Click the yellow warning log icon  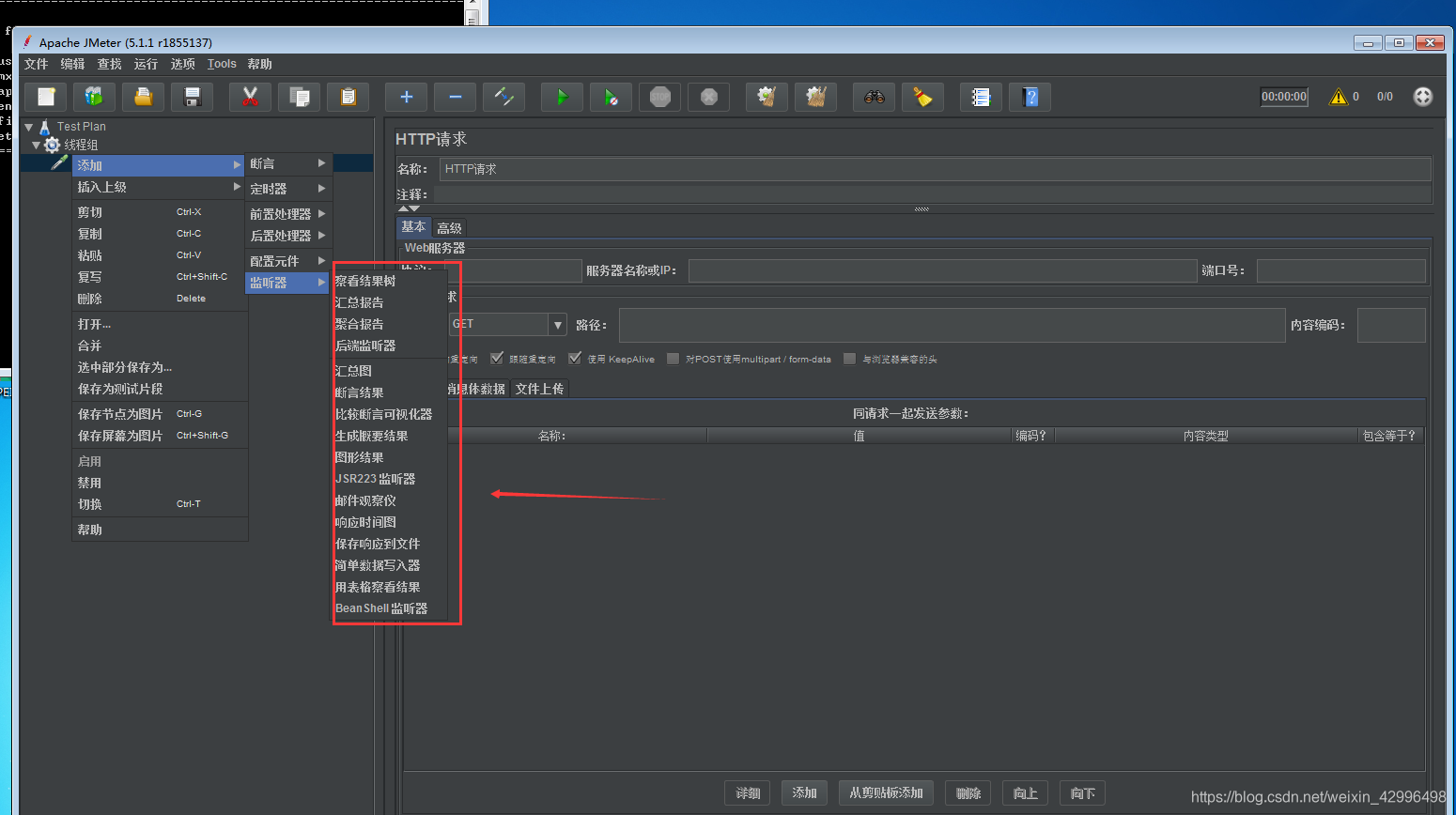pyautogui.click(x=1338, y=97)
